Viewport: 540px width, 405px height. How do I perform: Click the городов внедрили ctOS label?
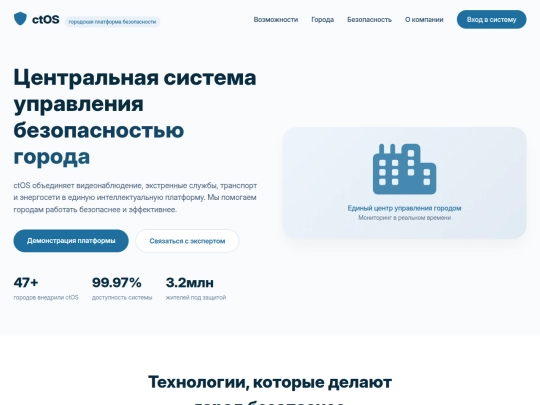[x=46, y=297]
